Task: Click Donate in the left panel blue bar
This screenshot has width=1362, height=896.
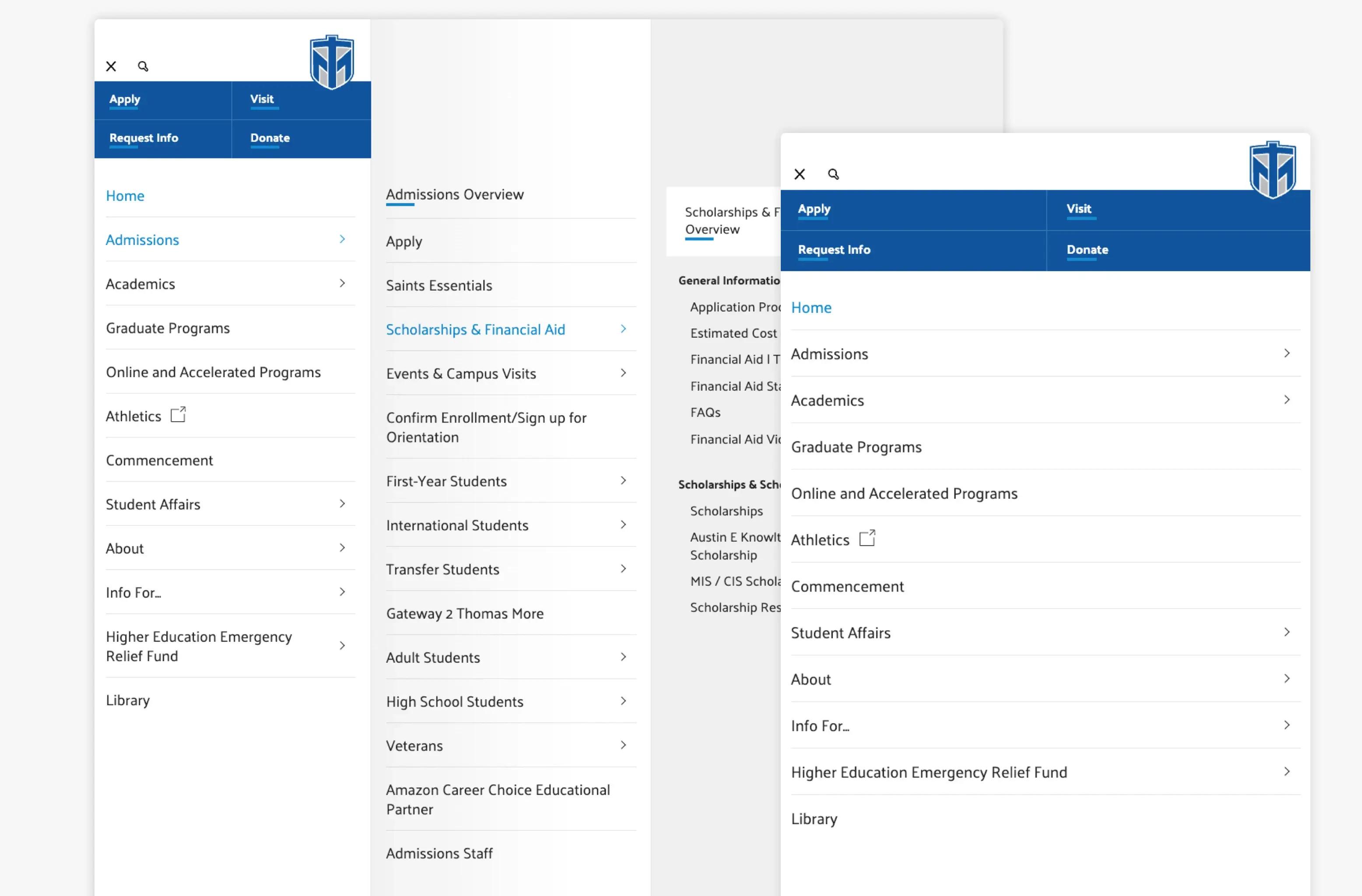Action: 270,138
